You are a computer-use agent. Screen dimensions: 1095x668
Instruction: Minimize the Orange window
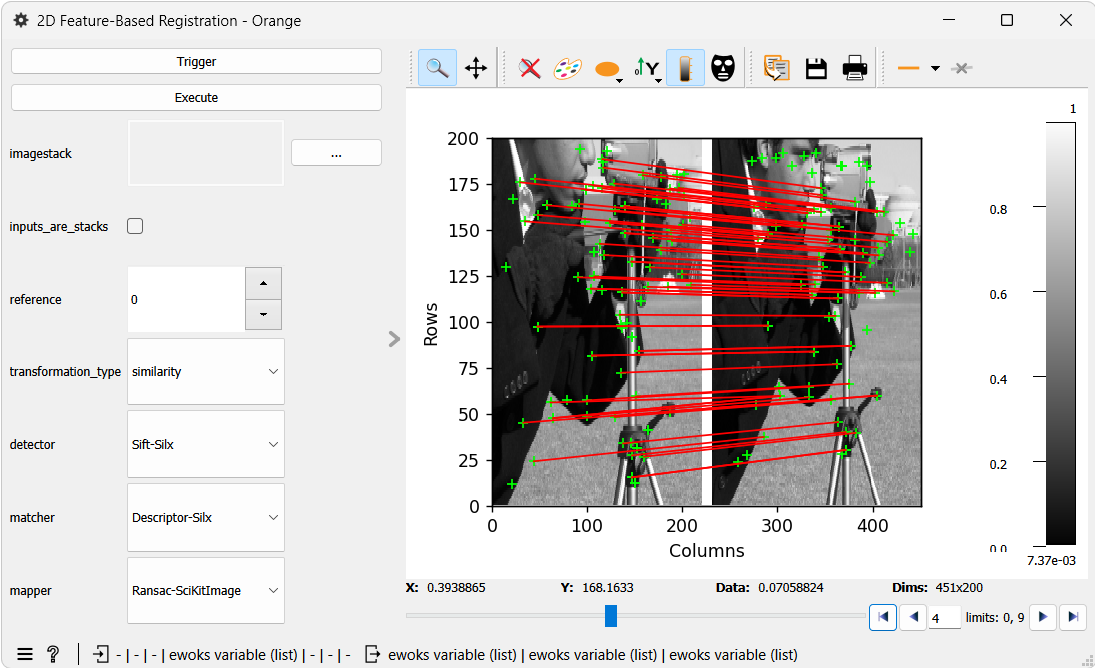pos(948,20)
